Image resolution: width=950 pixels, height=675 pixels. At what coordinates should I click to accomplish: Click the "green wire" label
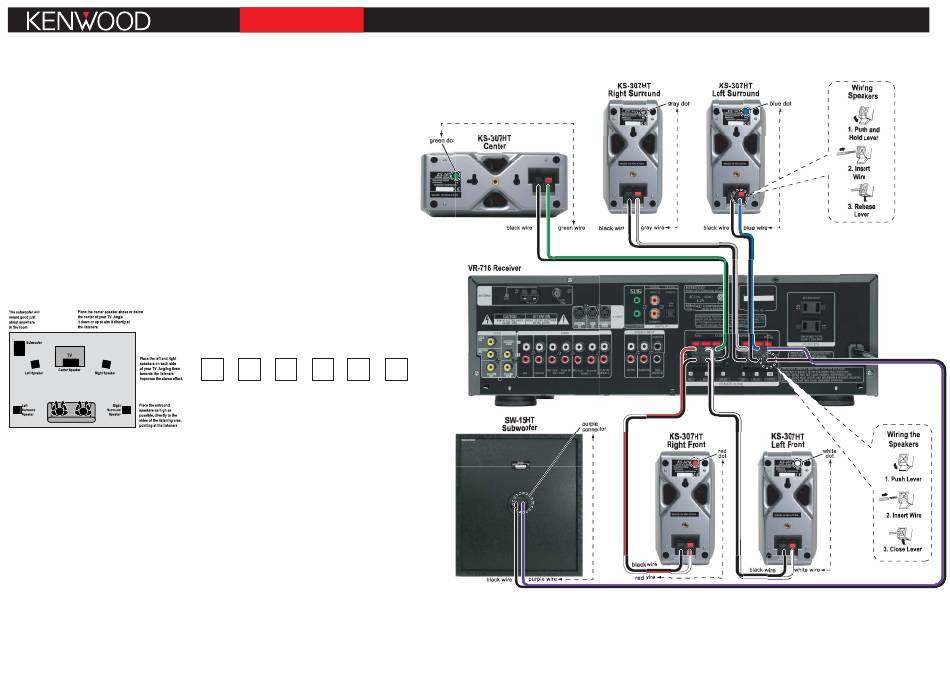pyautogui.click(x=571, y=228)
